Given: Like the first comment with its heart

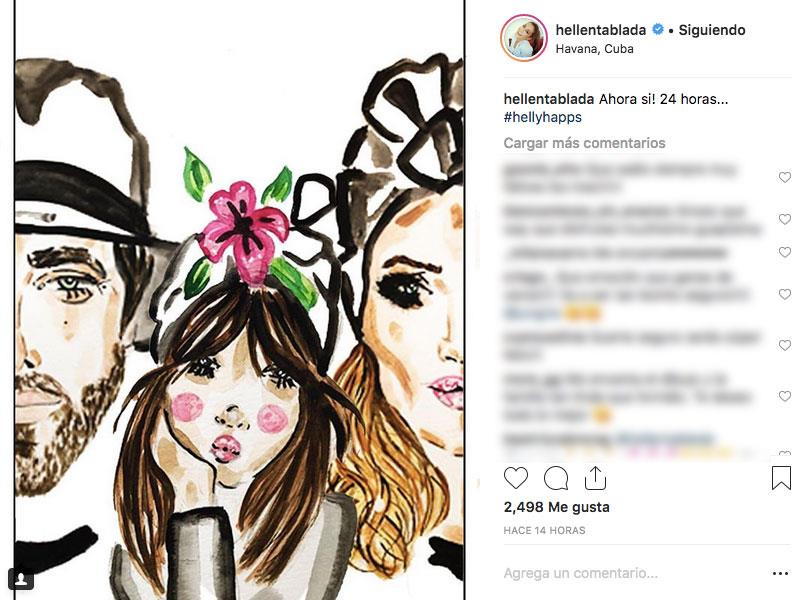Looking at the screenshot, I should pyautogui.click(x=785, y=177).
